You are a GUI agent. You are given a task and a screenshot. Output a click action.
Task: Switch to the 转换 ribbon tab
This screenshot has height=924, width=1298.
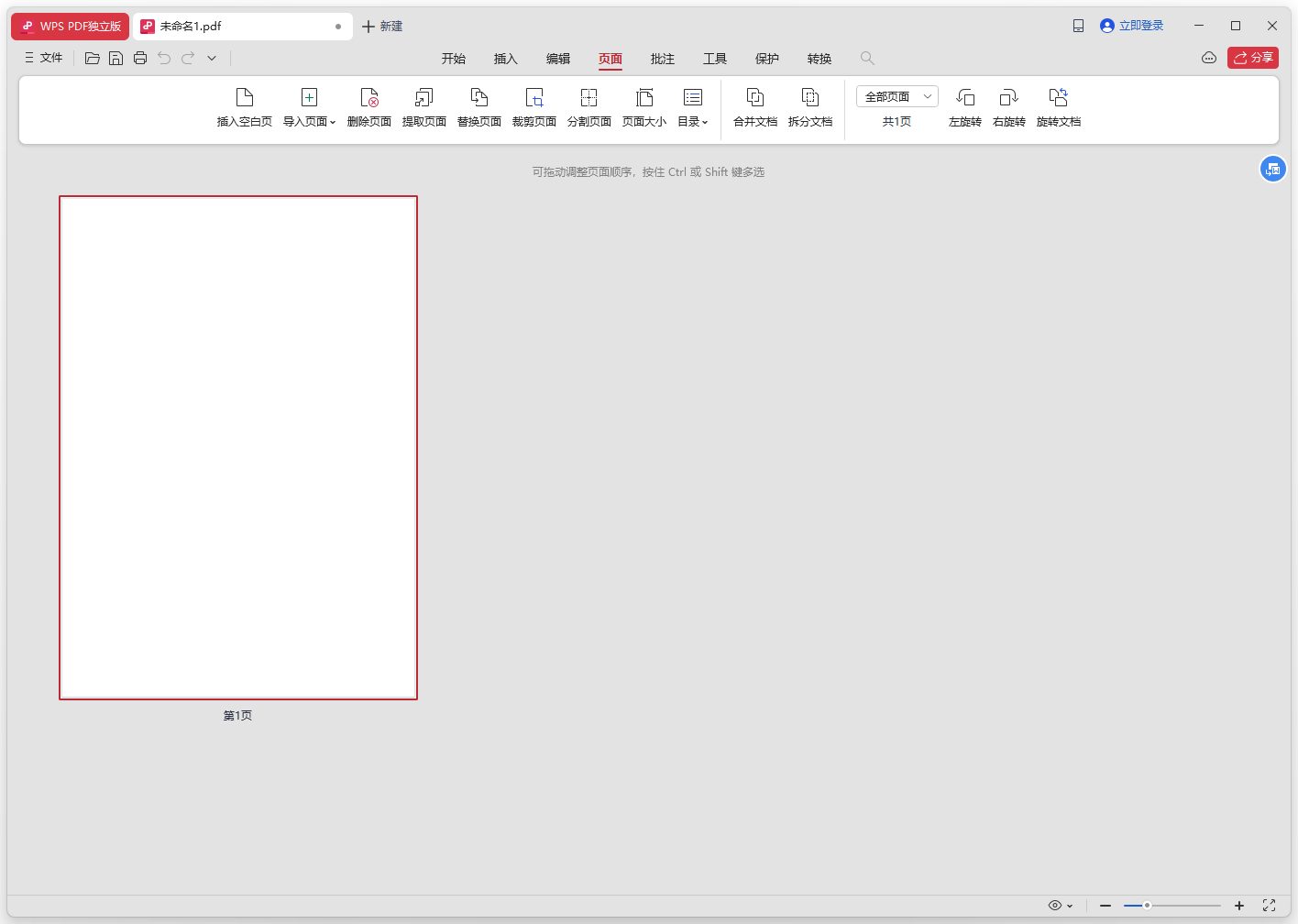click(819, 58)
